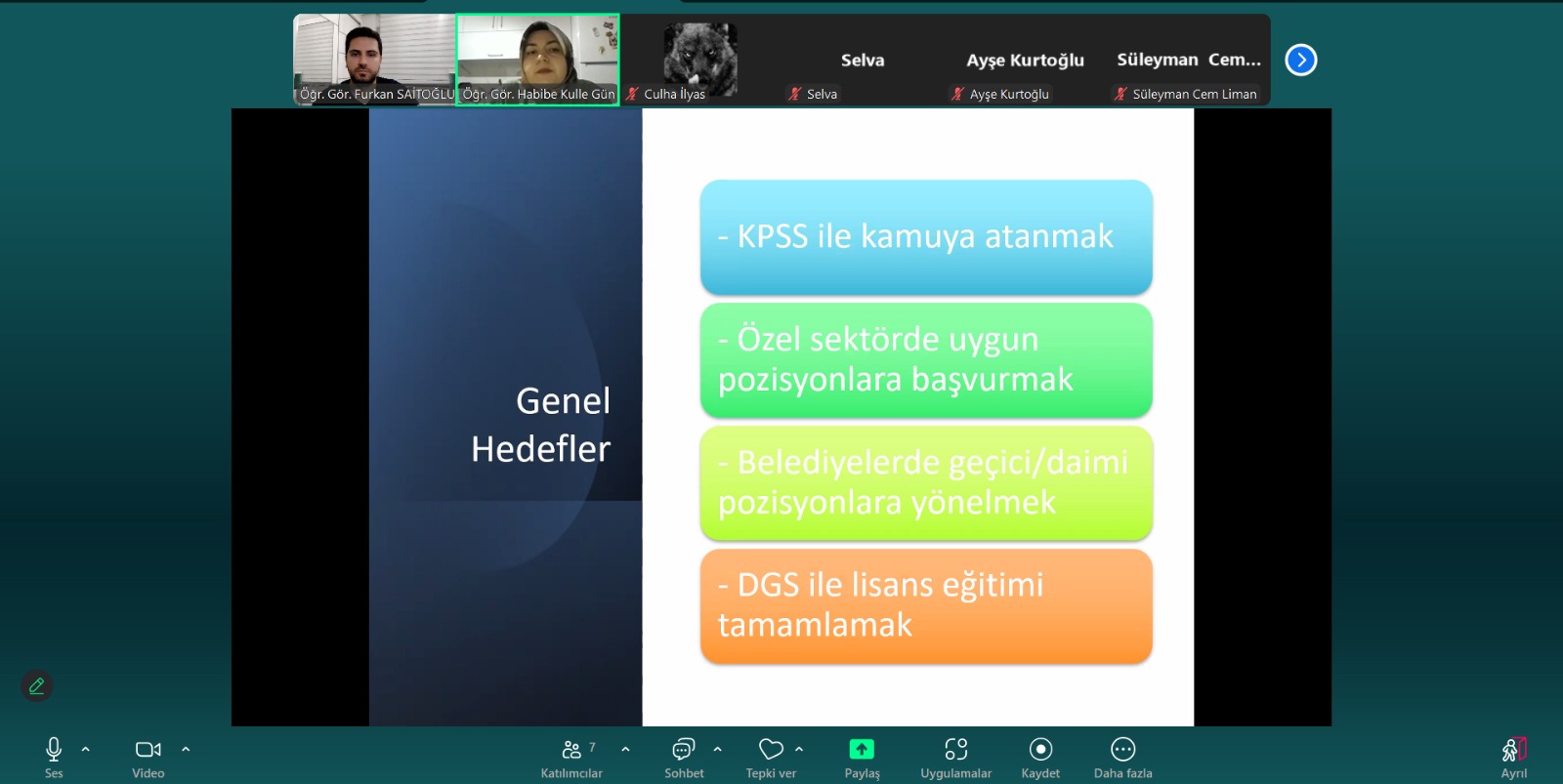
Task: Expand the arrow next to Sohbet
Action: point(718,750)
